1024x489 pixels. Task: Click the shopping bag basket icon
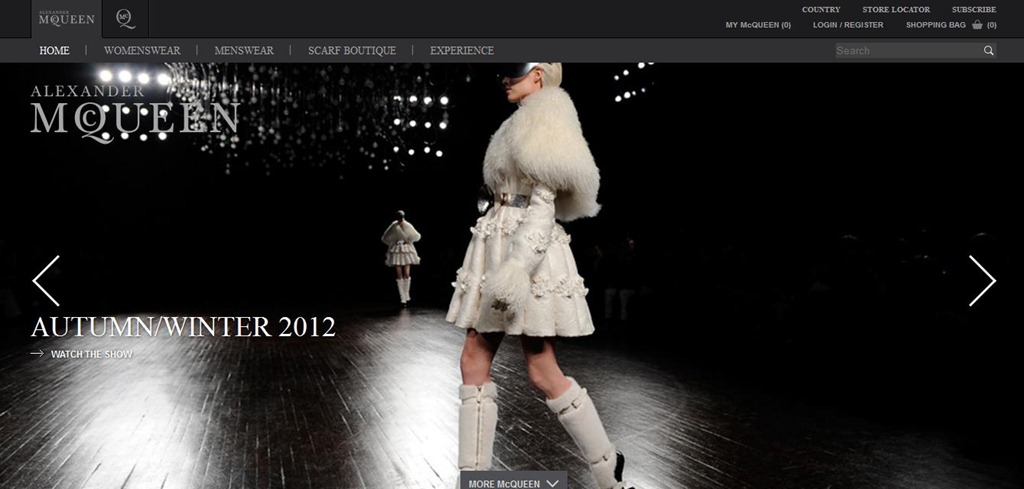(978, 25)
